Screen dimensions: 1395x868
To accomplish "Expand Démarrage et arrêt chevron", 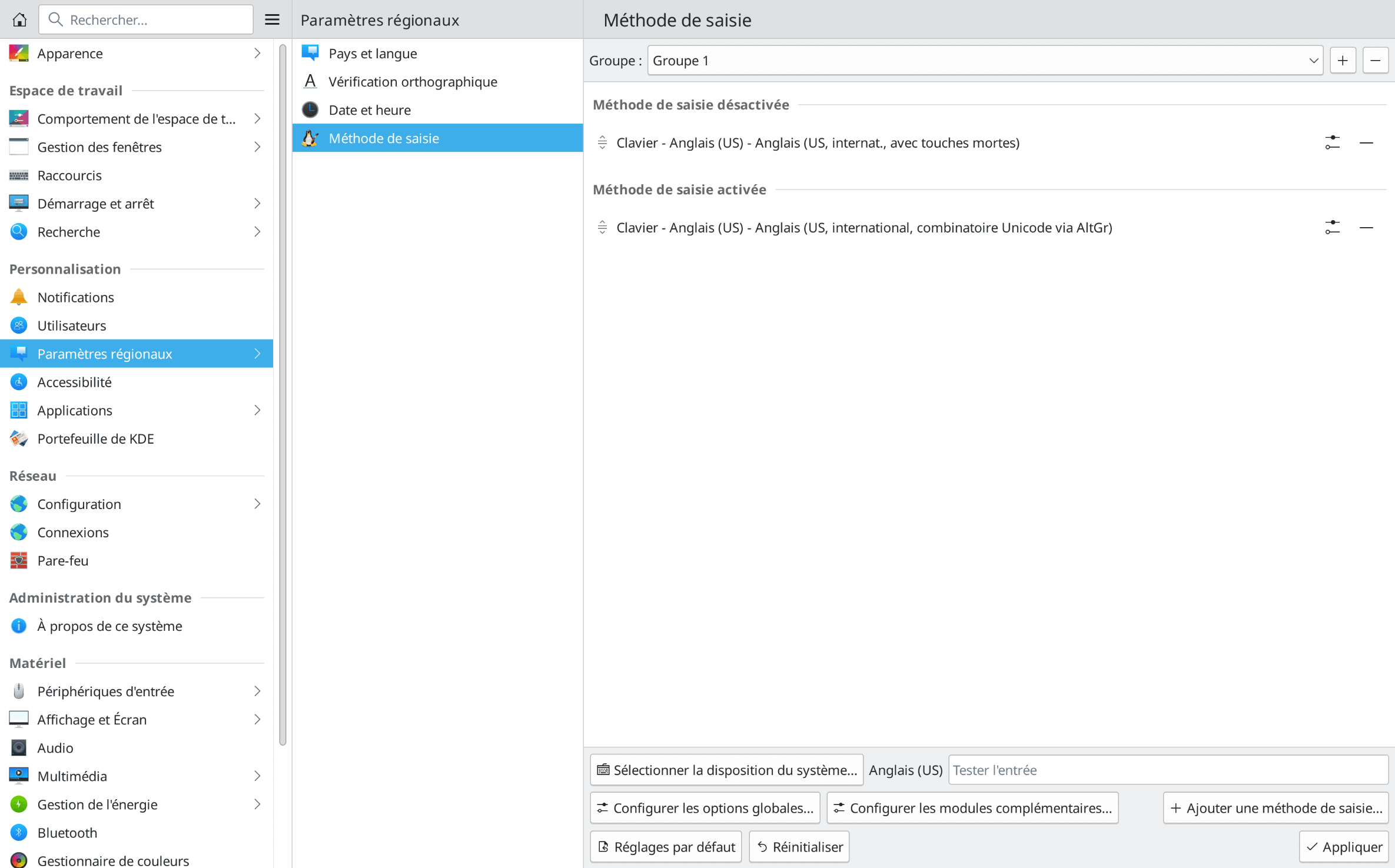I will 257,203.
